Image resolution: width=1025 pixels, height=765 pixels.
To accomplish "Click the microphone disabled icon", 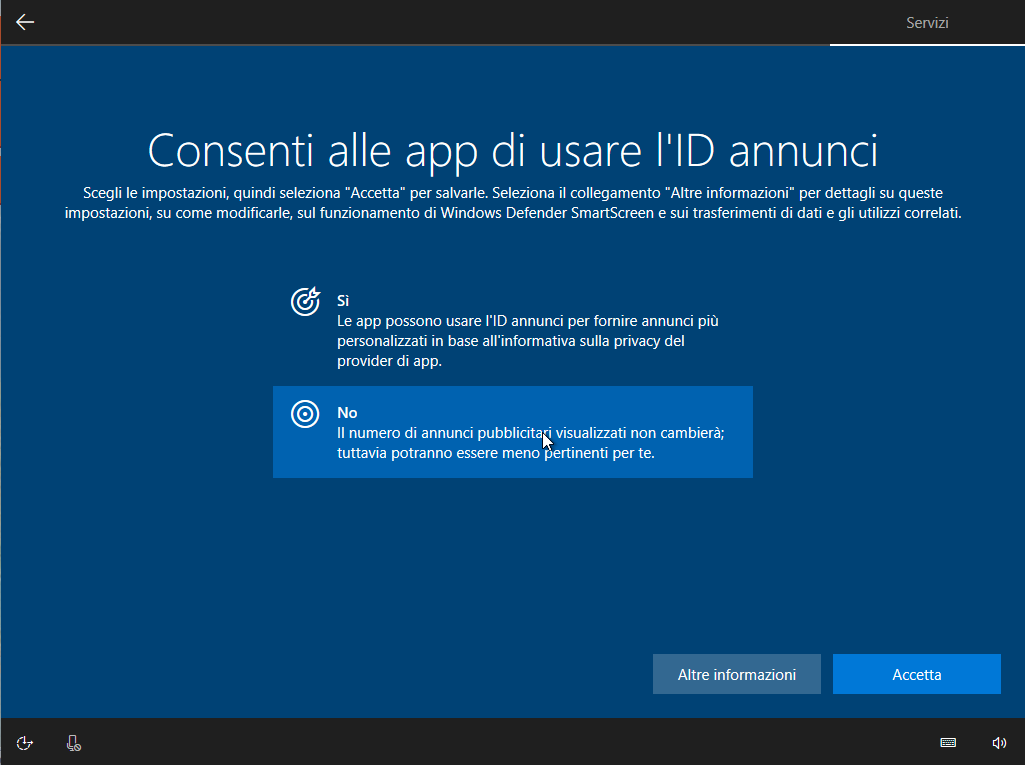I will (74, 743).
